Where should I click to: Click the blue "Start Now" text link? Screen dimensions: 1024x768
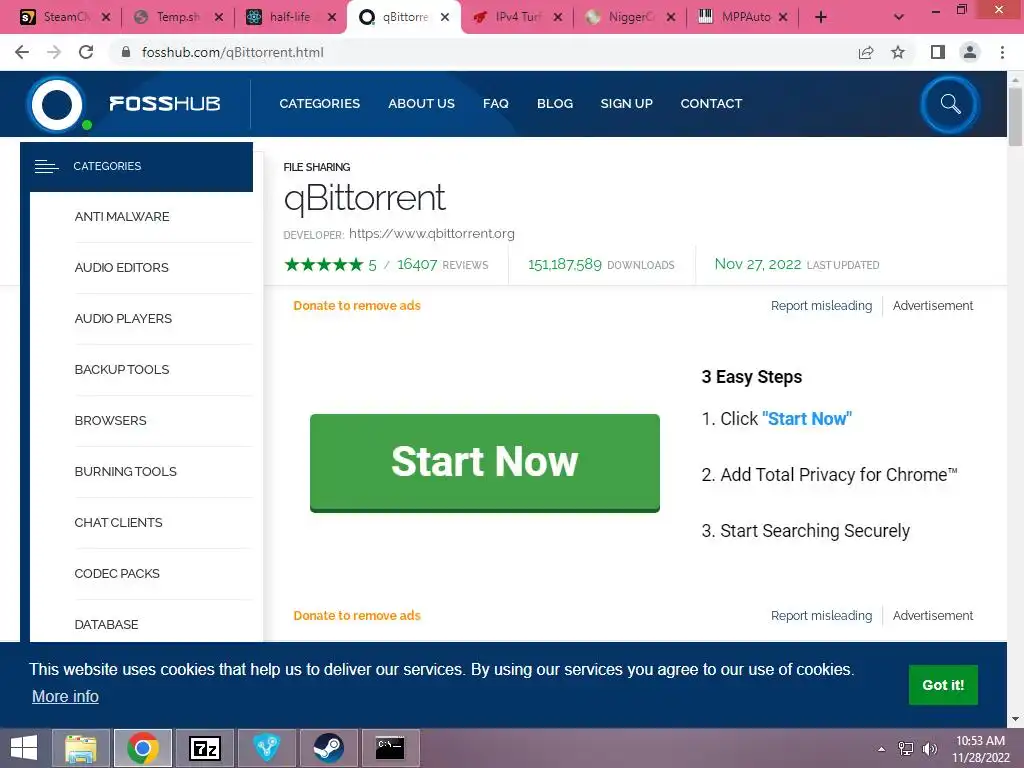click(807, 419)
